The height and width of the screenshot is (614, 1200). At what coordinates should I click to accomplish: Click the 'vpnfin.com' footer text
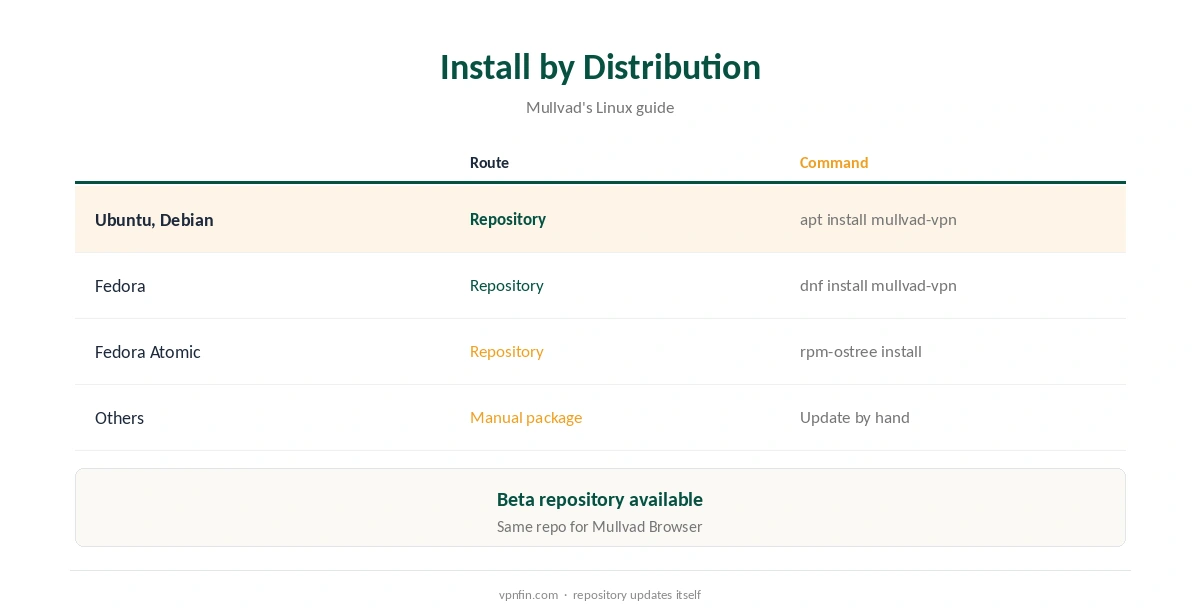tap(528, 594)
